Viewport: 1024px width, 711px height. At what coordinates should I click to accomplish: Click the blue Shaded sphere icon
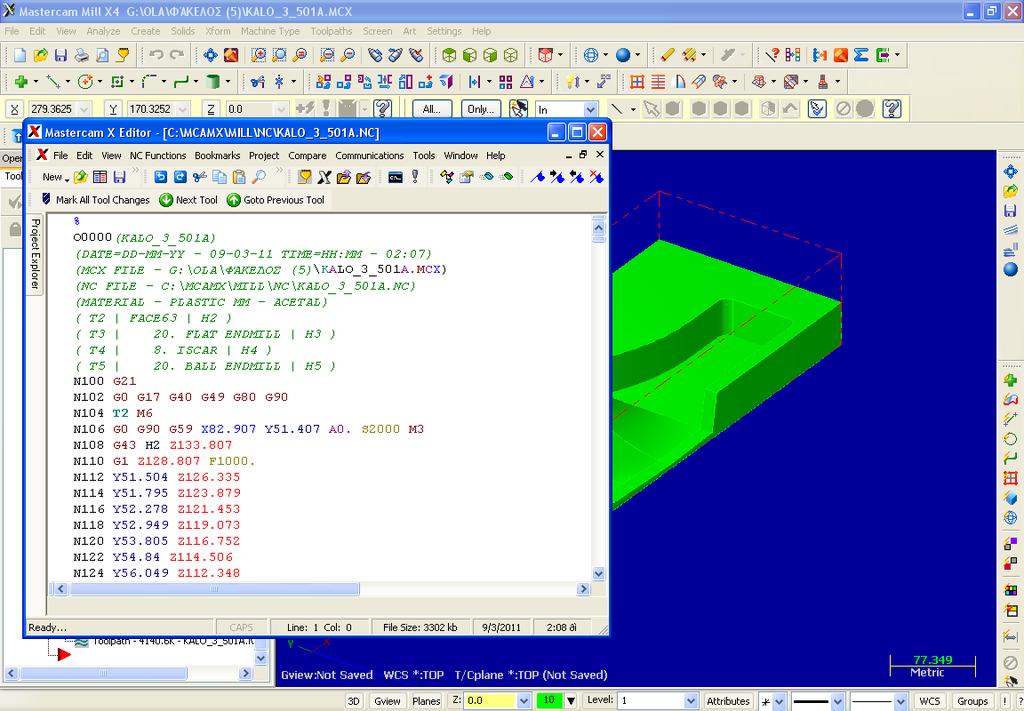point(624,55)
